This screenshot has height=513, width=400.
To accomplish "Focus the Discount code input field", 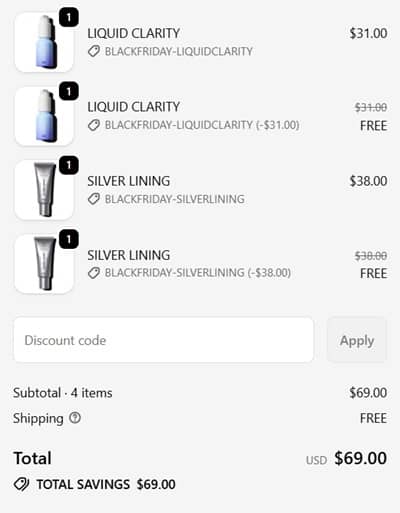I will (x=163, y=340).
